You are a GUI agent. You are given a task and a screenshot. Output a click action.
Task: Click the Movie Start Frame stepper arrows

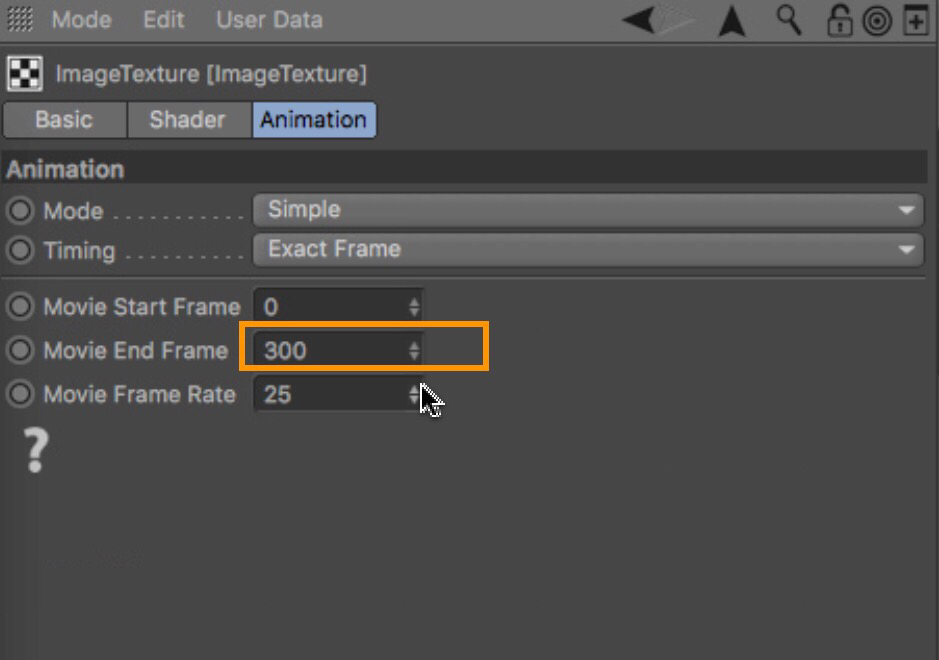tap(414, 306)
